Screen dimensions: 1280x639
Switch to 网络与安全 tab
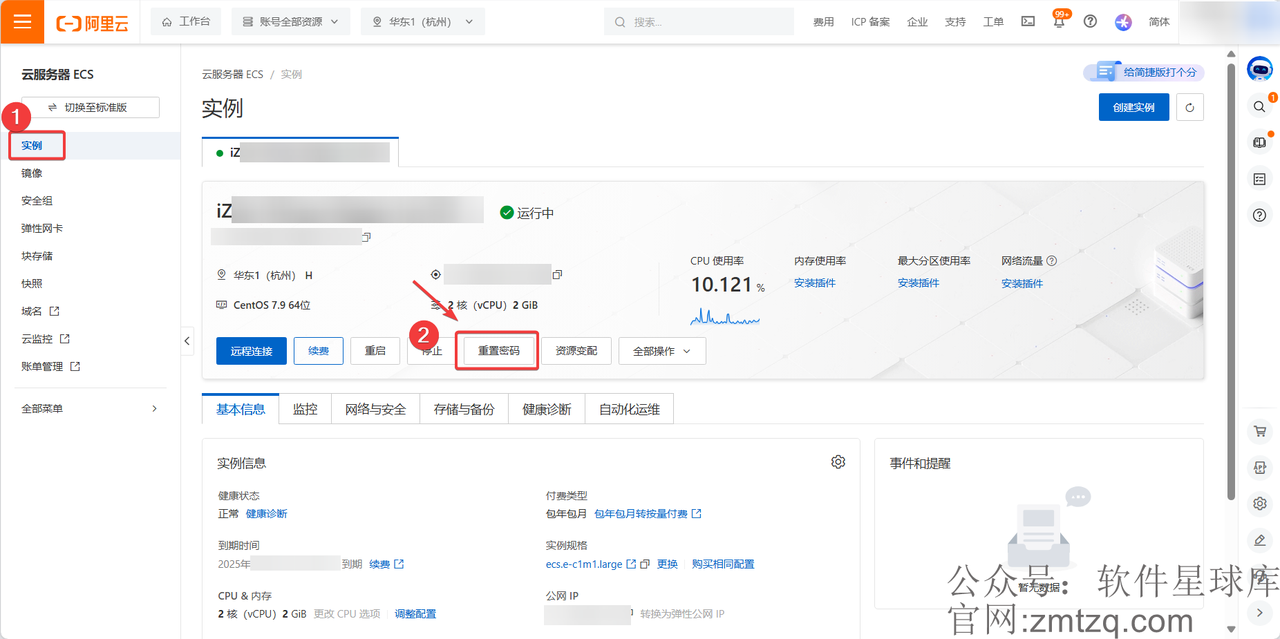point(375,409)
